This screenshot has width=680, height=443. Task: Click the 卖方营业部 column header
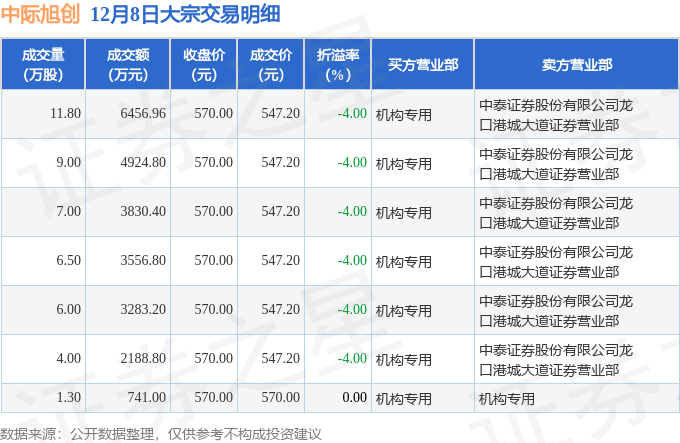(x=577, y=65)
